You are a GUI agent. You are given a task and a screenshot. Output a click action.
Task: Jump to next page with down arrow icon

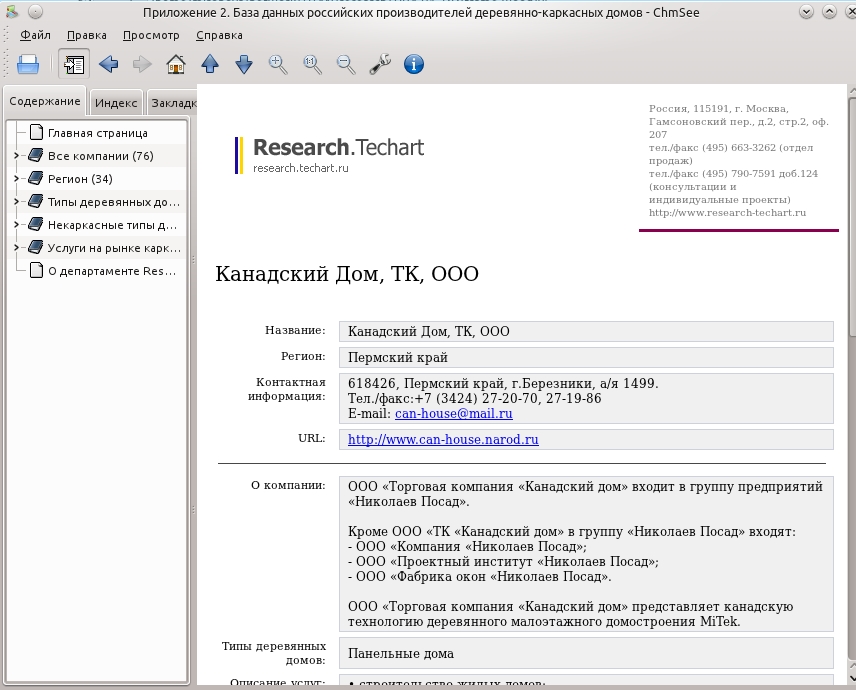(x=244, y=64)
